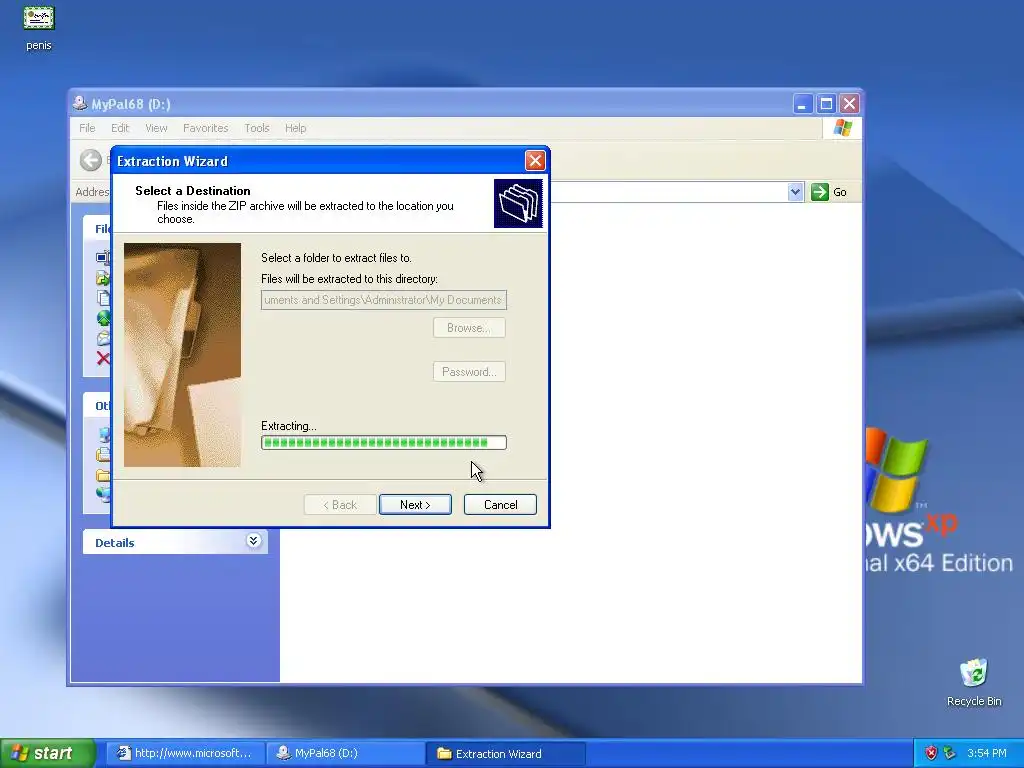
Task: Click the Safely Remove Hardware tray icon
Action: click(x=950, y=753)
